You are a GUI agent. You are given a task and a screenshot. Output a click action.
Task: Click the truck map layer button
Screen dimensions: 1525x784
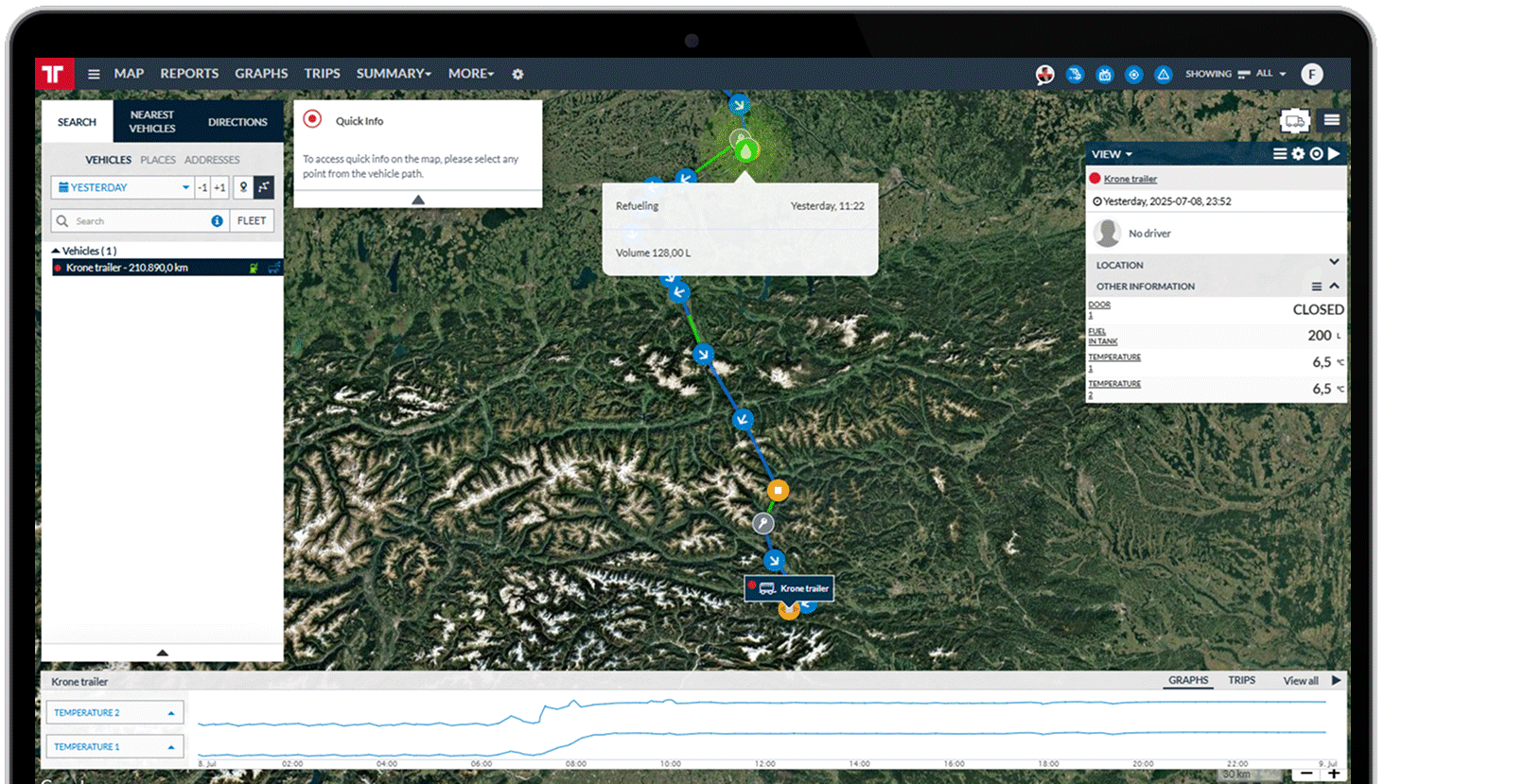(x=1295, y=120)
